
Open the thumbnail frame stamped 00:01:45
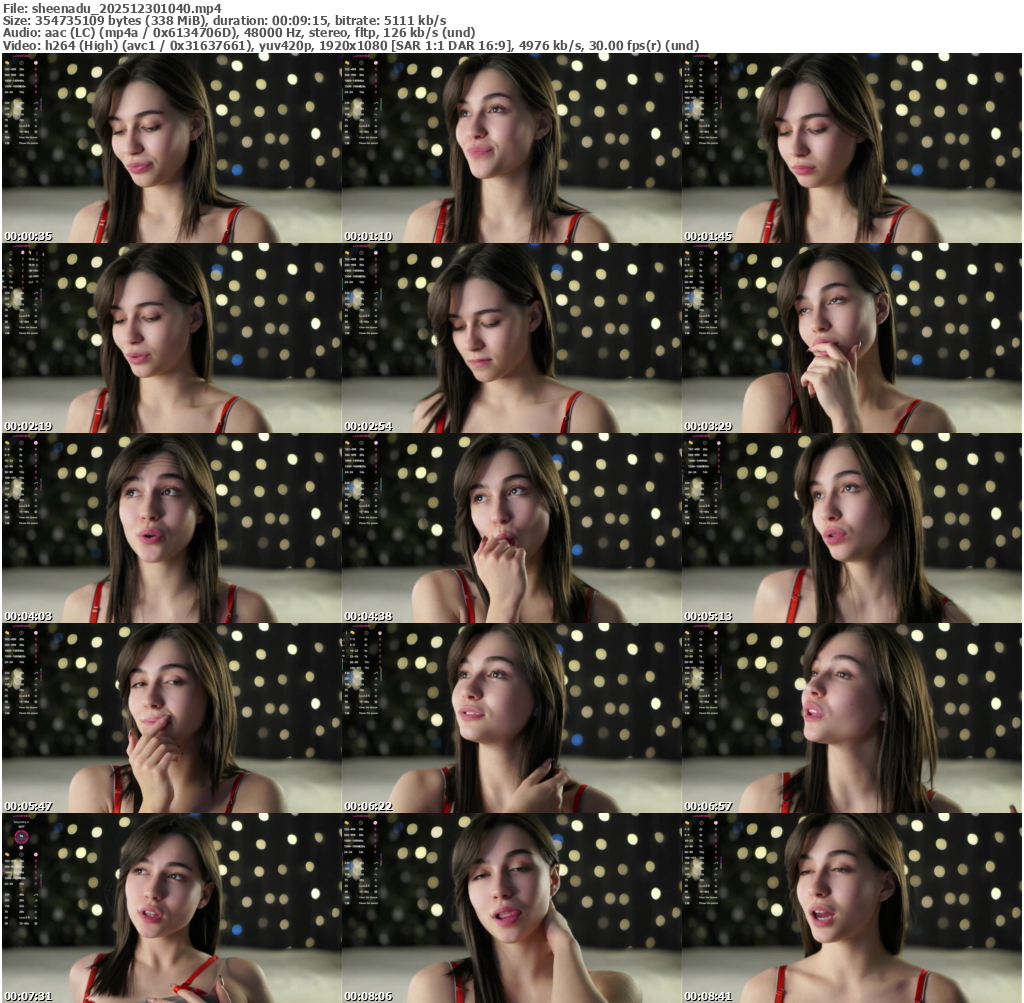click(x=852, y=148)
